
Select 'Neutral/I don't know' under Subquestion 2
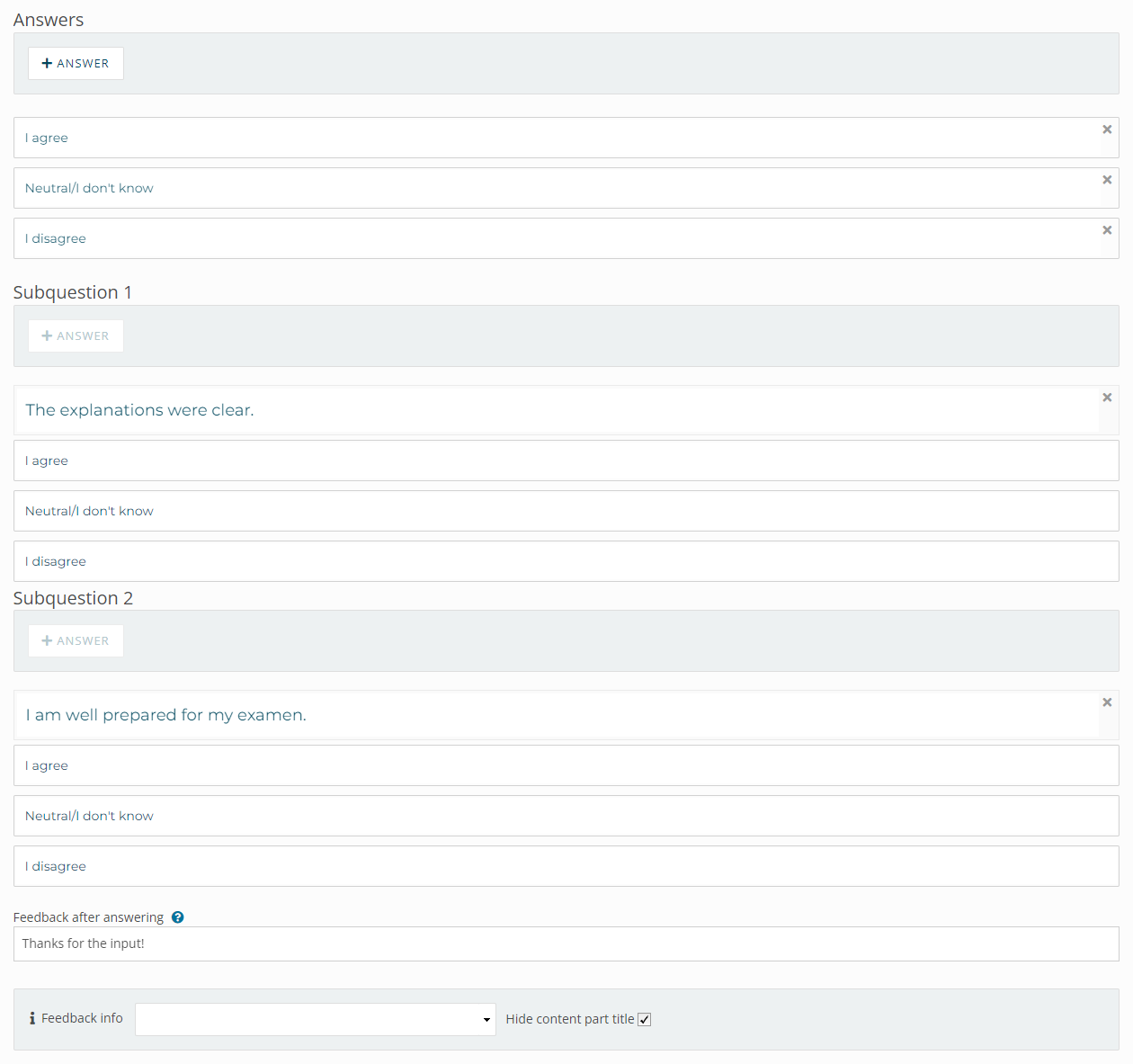tap(566, 816)
